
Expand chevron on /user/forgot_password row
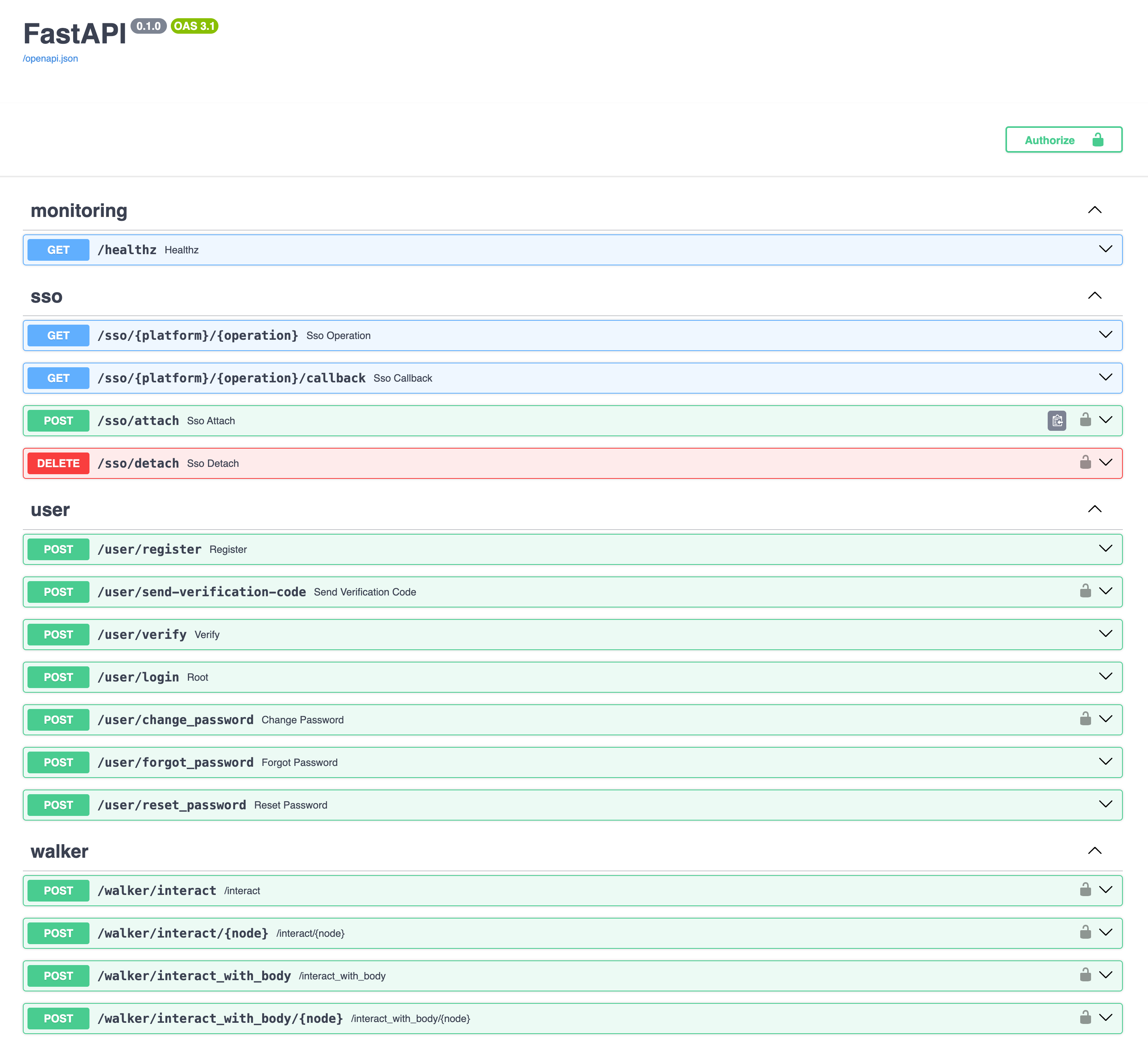click(x=1105, y=762)
